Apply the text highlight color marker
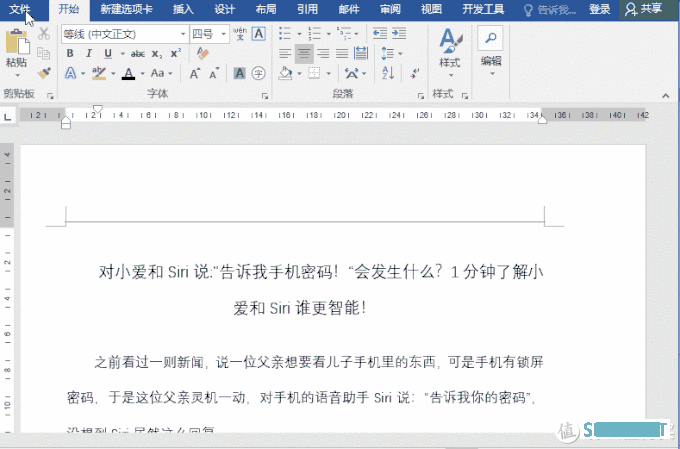Viewport: 680px width, 449px height. click(99, 73)
